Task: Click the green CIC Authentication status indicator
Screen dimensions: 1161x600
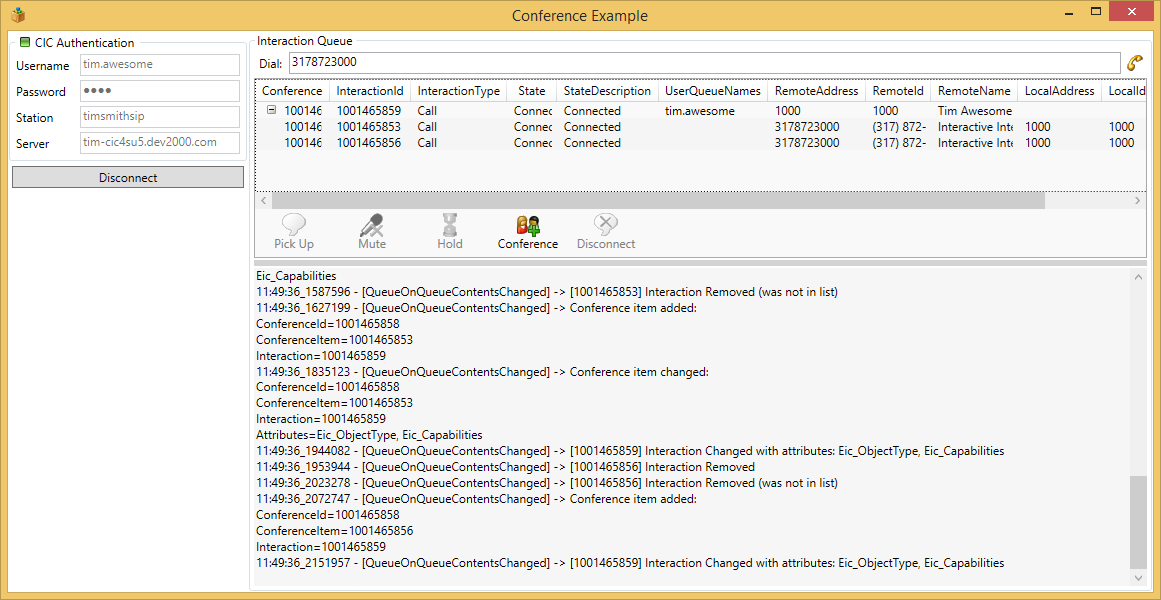Action: (x=25, y=42)
